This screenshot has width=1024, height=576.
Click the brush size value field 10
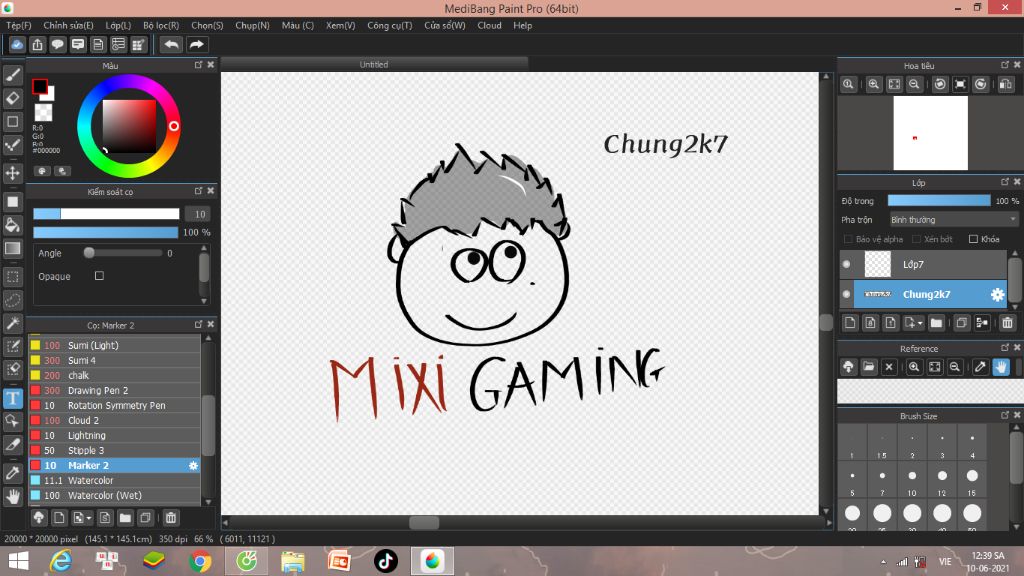pos(200,214)
